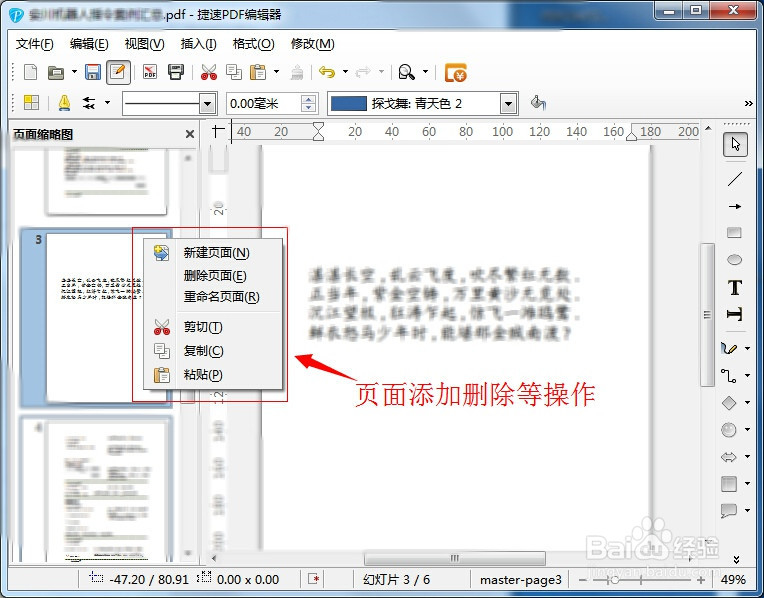Toggle the grid display icon

31,102
